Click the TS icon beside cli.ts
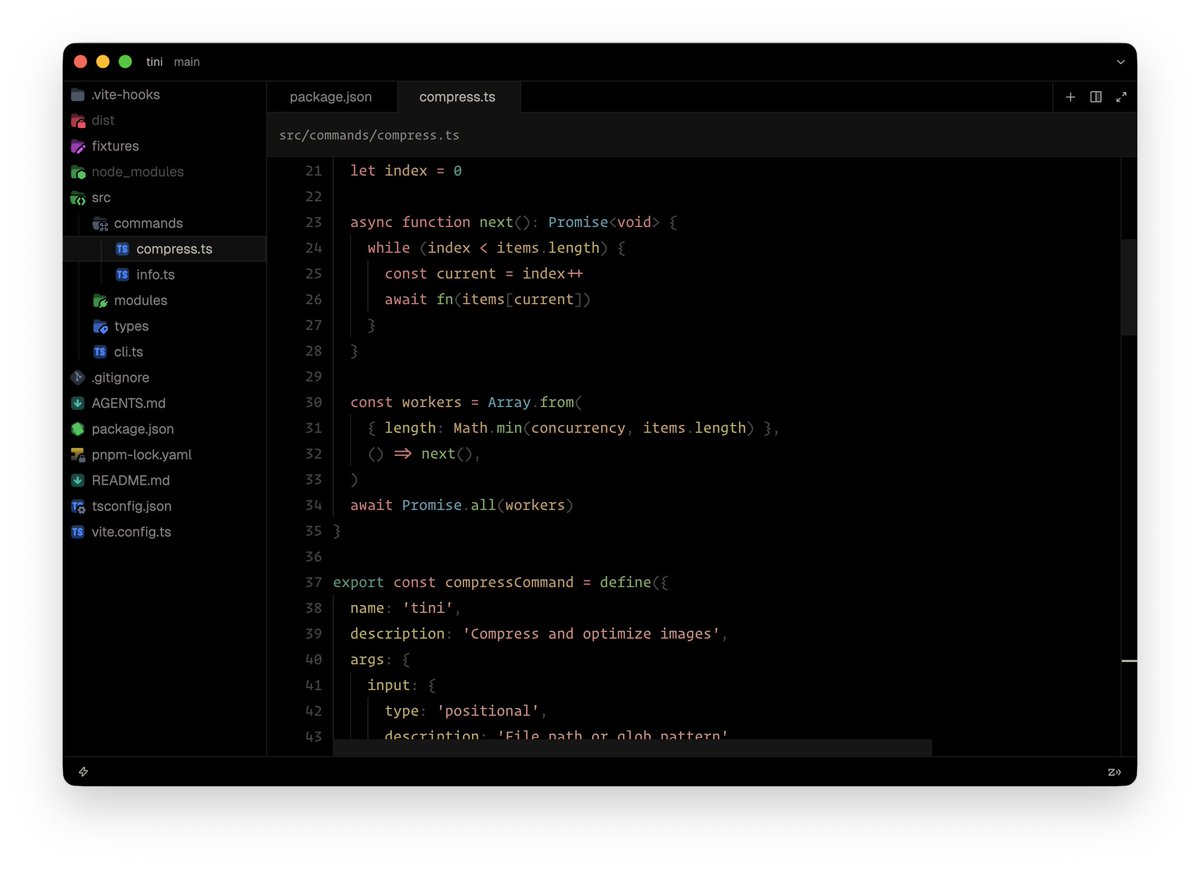Viewport: 1200px width, 869px height. (x=100, y=352)
